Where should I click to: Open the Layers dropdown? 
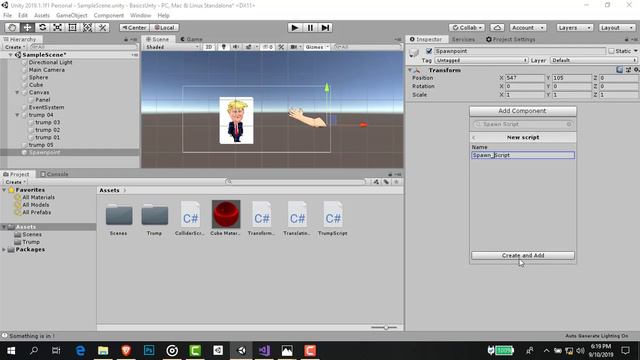click(575, 27)
